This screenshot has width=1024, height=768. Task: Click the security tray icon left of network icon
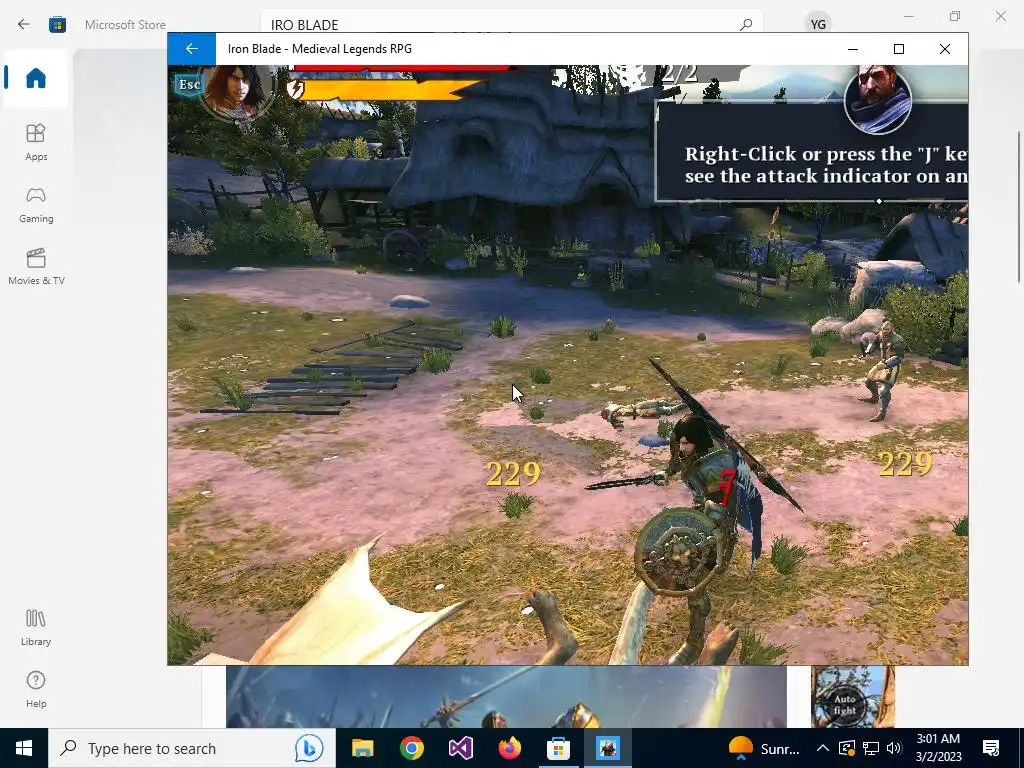pos(846,748)
